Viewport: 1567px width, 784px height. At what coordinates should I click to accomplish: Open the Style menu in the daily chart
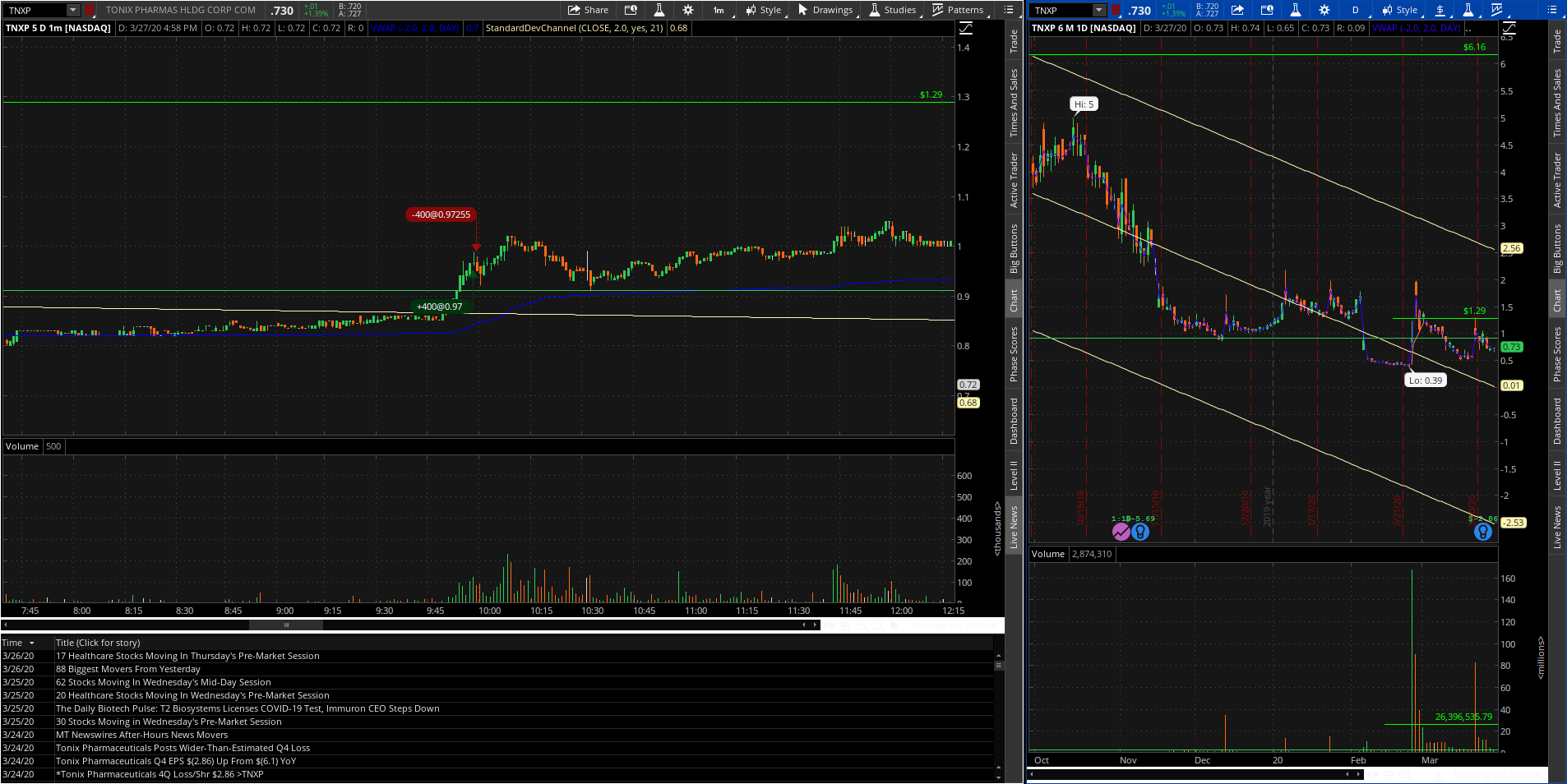coord(1399,10)
